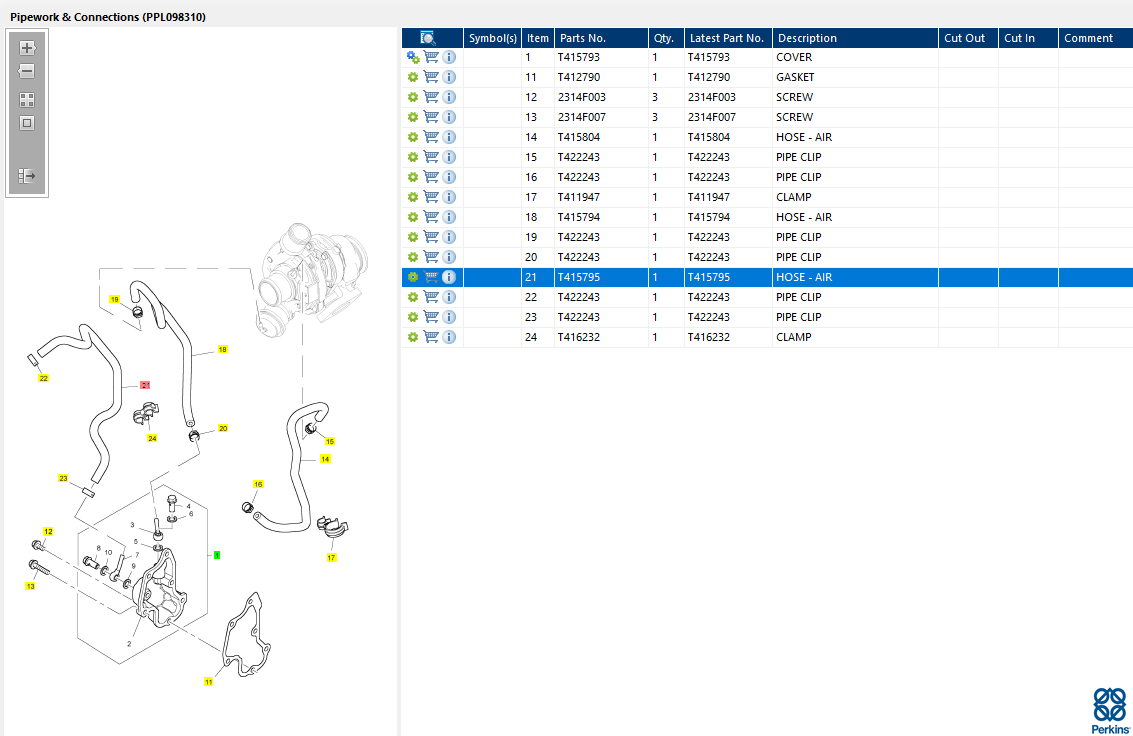This screenshot has width=1133, height=736.
Task: Add item 22 PIPE CLIP to cart
Action: [x=431, y=297]
